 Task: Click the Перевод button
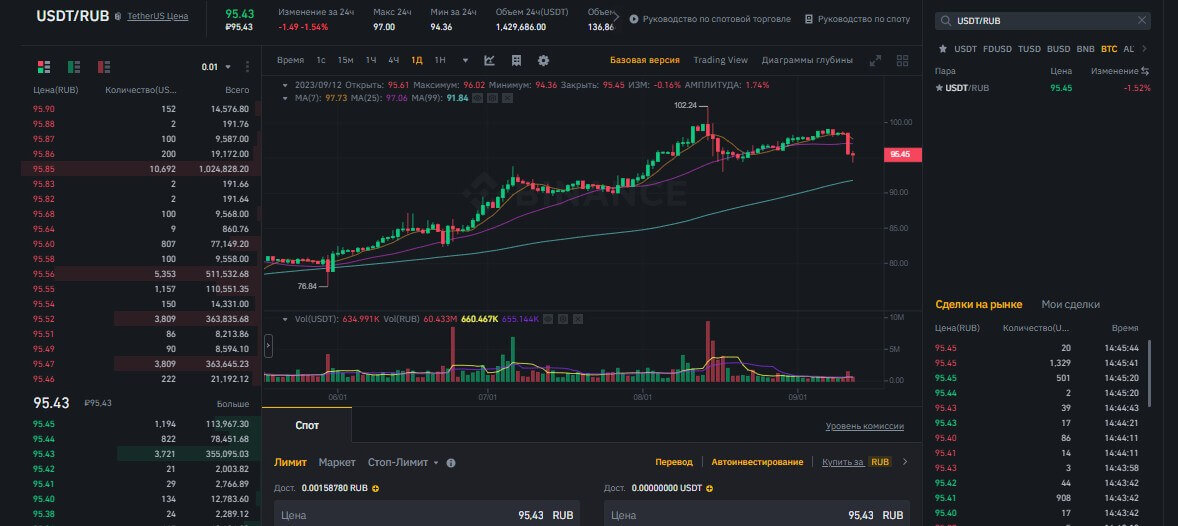pos(674,462)
